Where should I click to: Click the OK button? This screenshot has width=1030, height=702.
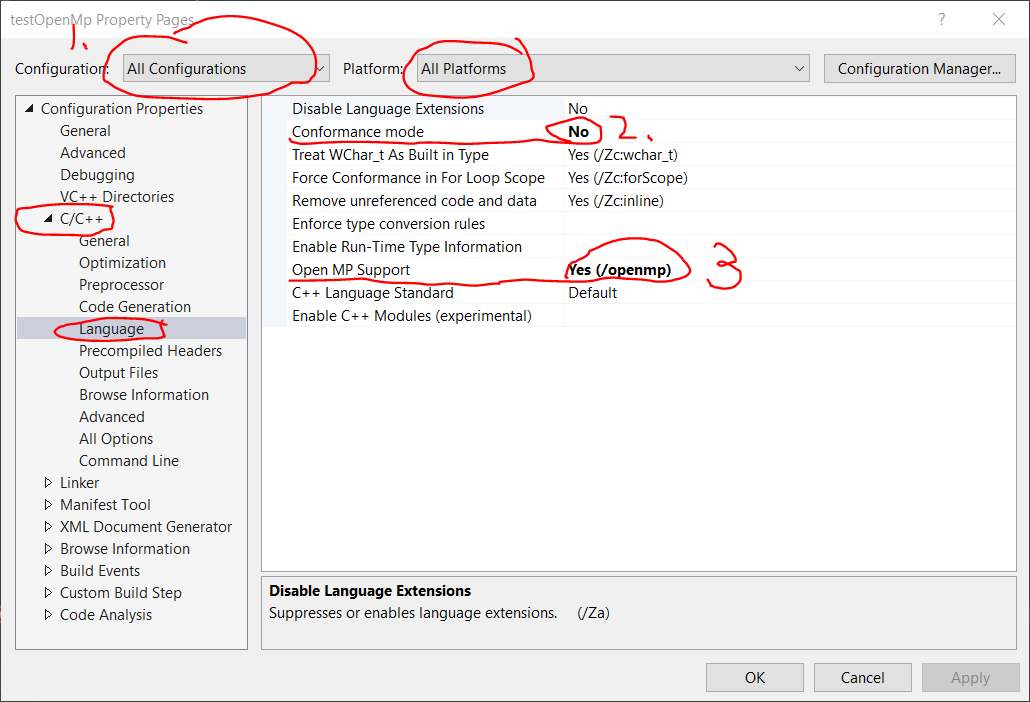pyautogui.click(x=754, y=677)
